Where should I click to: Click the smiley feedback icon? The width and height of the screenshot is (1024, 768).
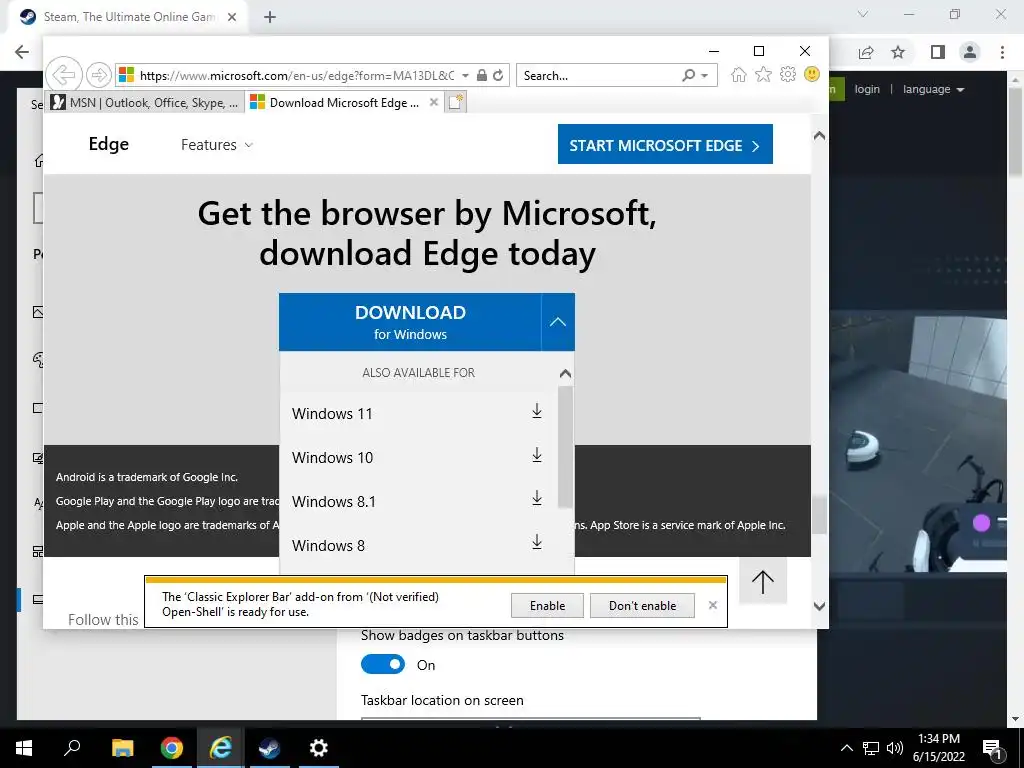[812, 74]
